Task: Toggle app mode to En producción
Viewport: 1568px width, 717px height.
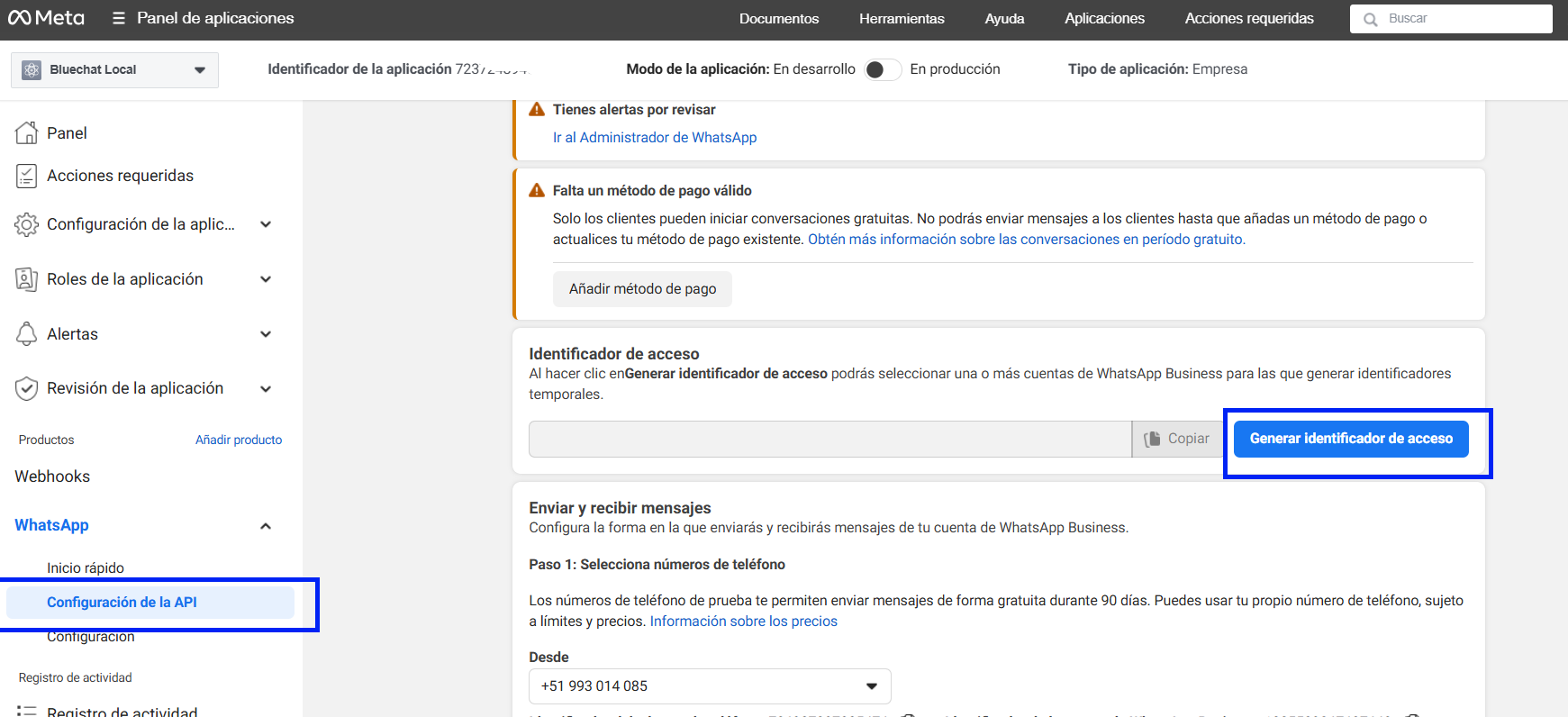Action: (x=882, y=69)
